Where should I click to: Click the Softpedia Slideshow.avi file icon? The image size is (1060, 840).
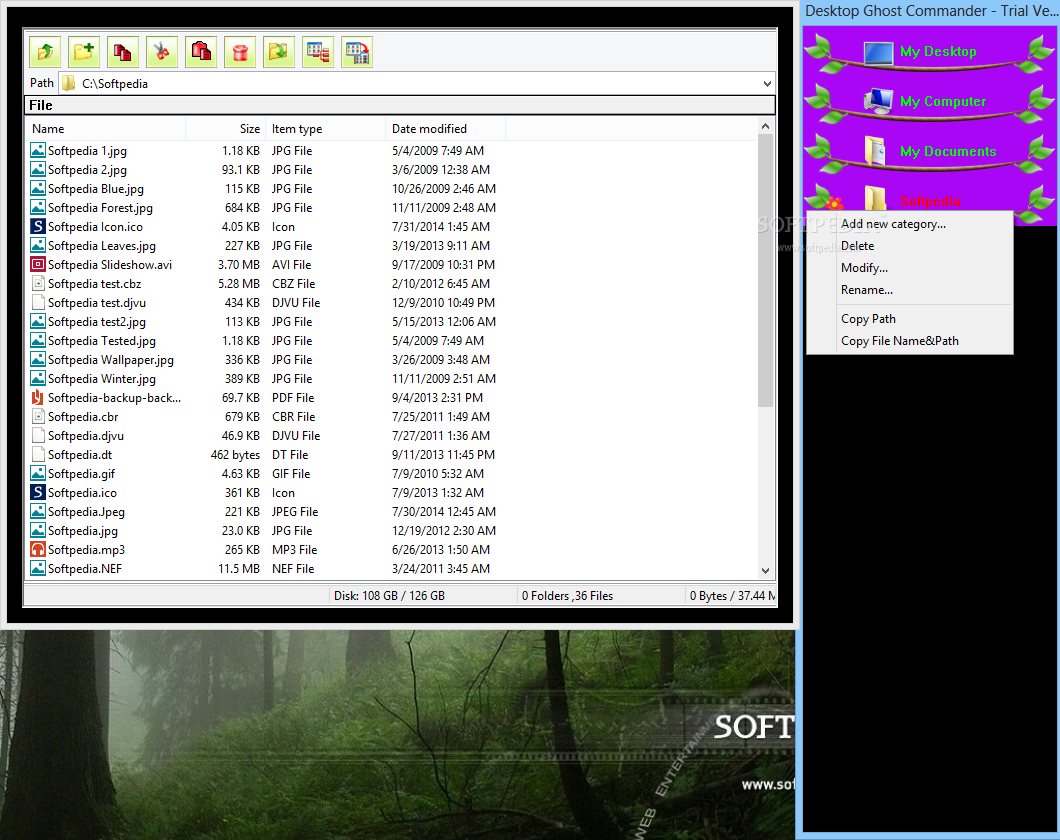tap(38, 264)
